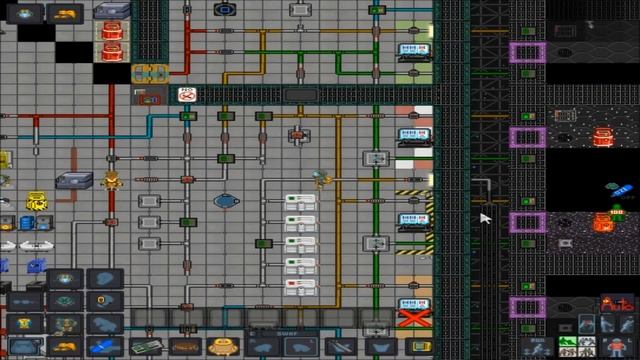Click the top white machine unit in the stack

tap(300, 202)
